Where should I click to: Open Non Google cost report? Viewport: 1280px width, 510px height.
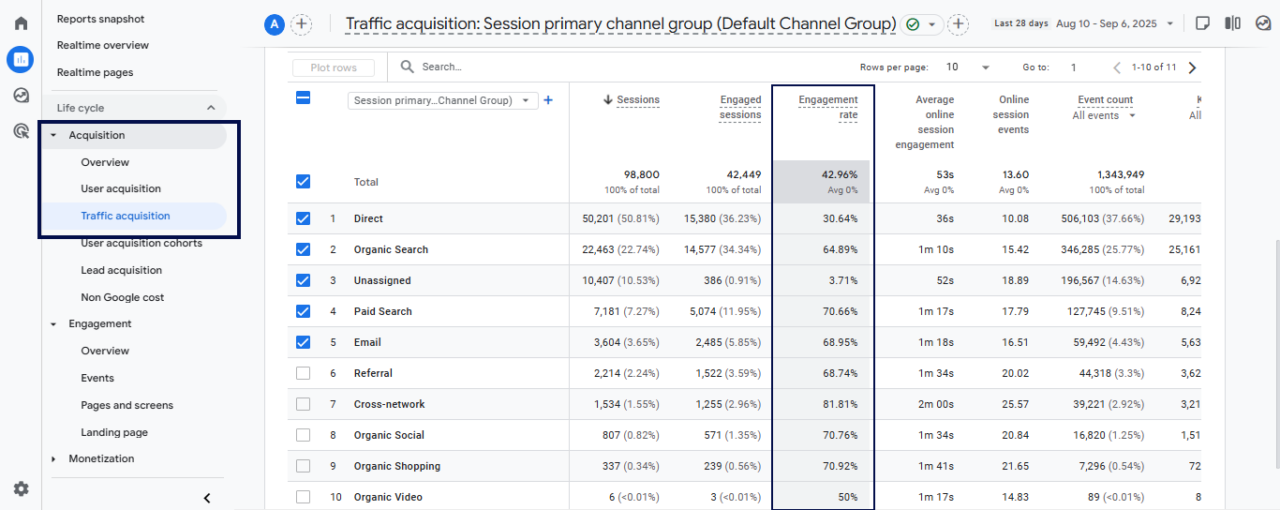[x=122, y=297]
